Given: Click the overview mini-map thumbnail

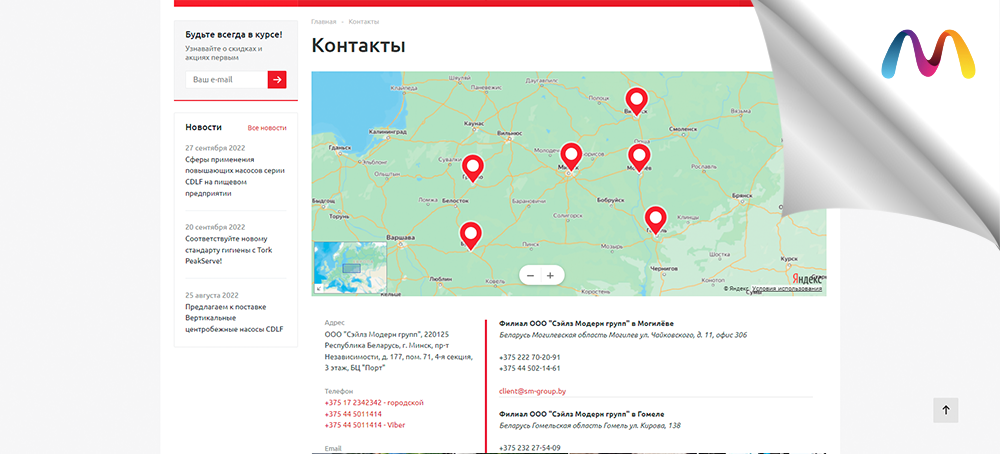Looking at the screenshot, I should click(351, 267).
